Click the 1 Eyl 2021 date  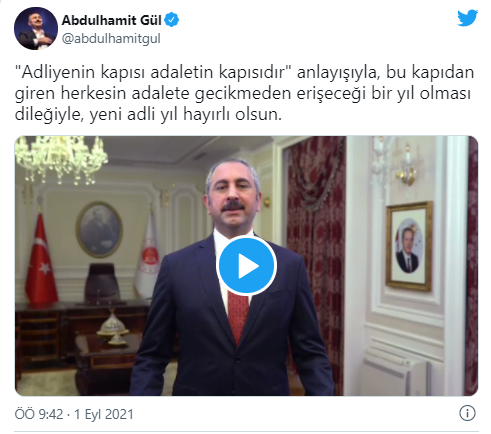click(104, 414)
